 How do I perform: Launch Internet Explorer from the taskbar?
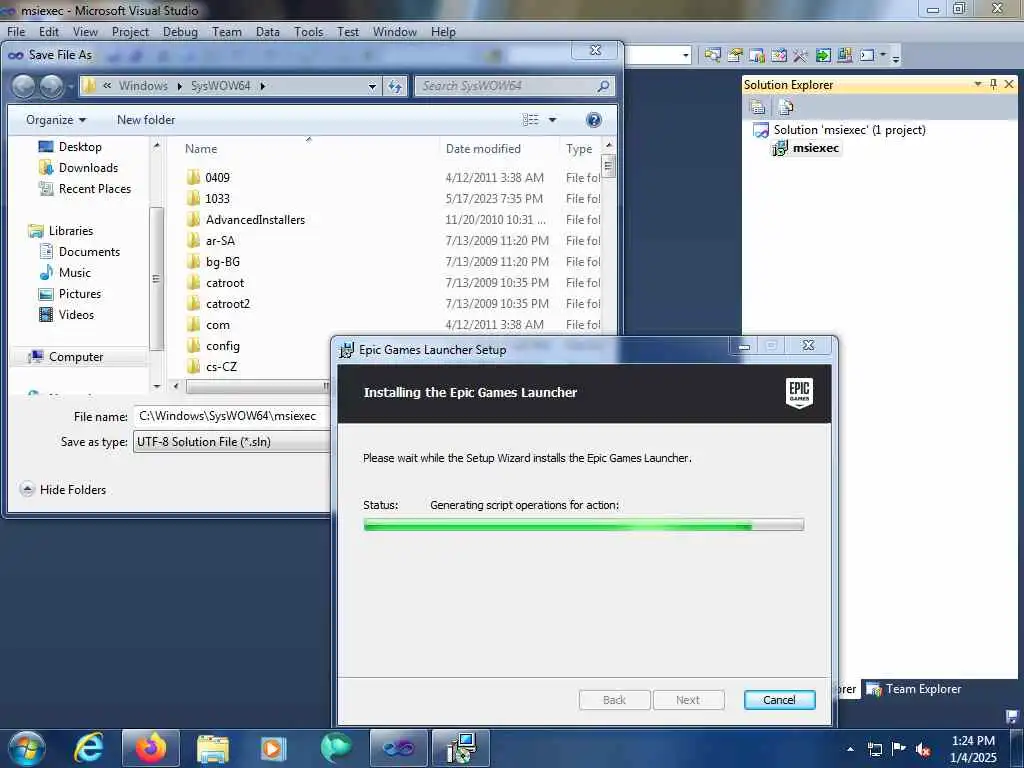tap(88, 748)
